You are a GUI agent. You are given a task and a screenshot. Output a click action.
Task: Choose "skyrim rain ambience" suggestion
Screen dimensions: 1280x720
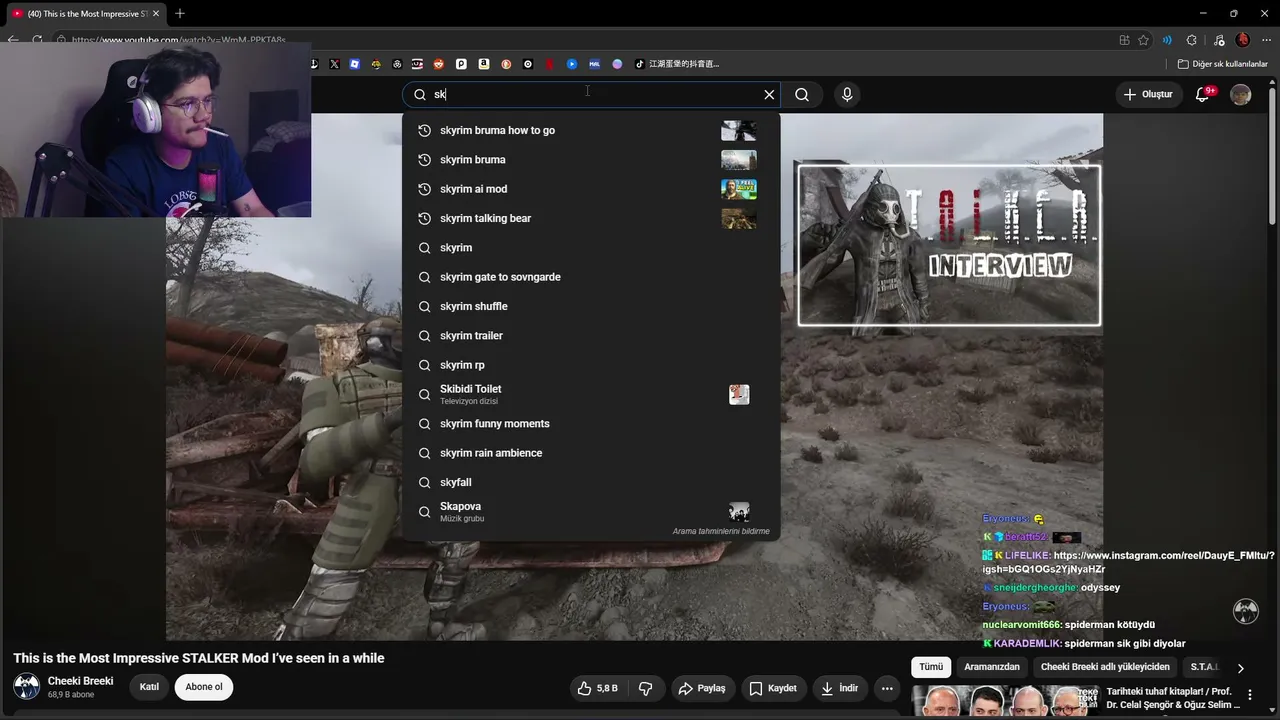[x=591, y=453]
